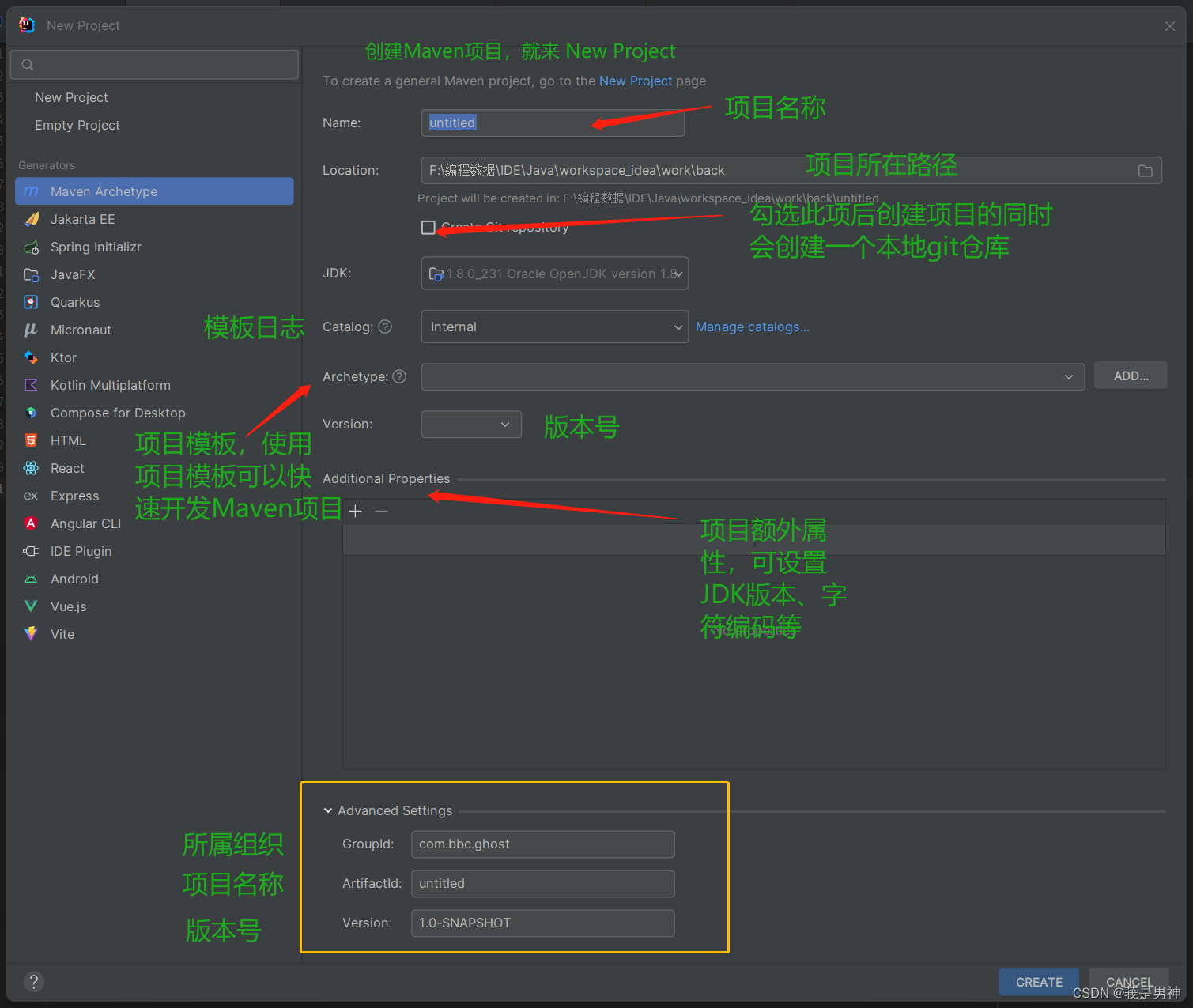The height and width of the screenshot is (1008, 1193).
Task: Click the ADD... archetype button
Action: coord(1131,376)
